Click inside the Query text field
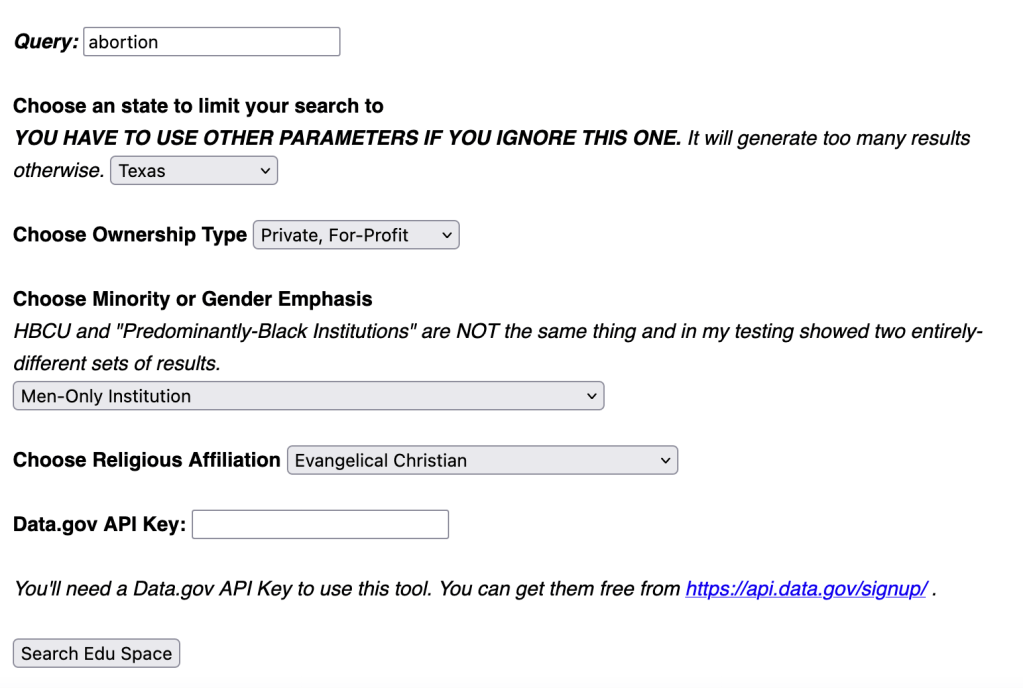Image resolution: width=1023 pixels, height=688 pixels. (210, 41)
